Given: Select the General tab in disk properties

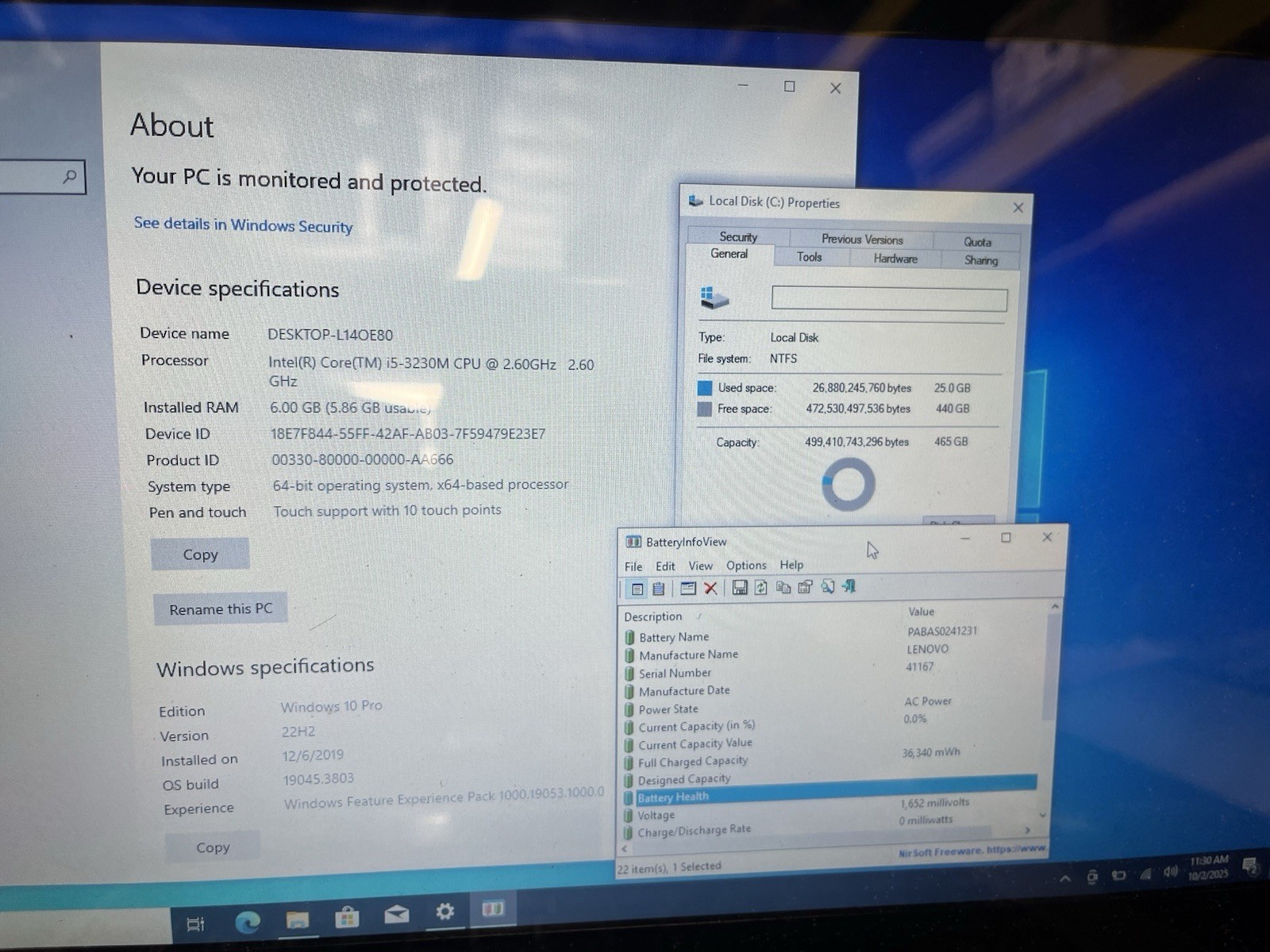Looking at the screenshot, I should coord(729,254).
